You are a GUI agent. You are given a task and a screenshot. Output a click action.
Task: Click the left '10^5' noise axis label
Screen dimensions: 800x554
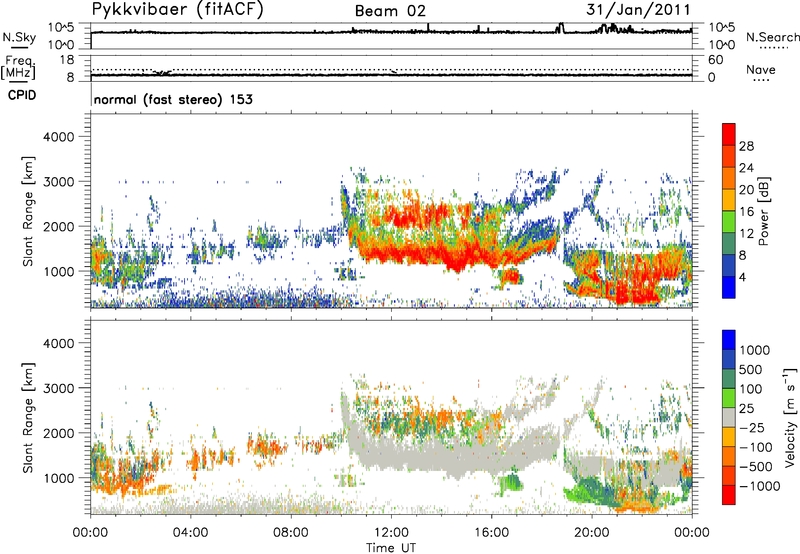61,27
